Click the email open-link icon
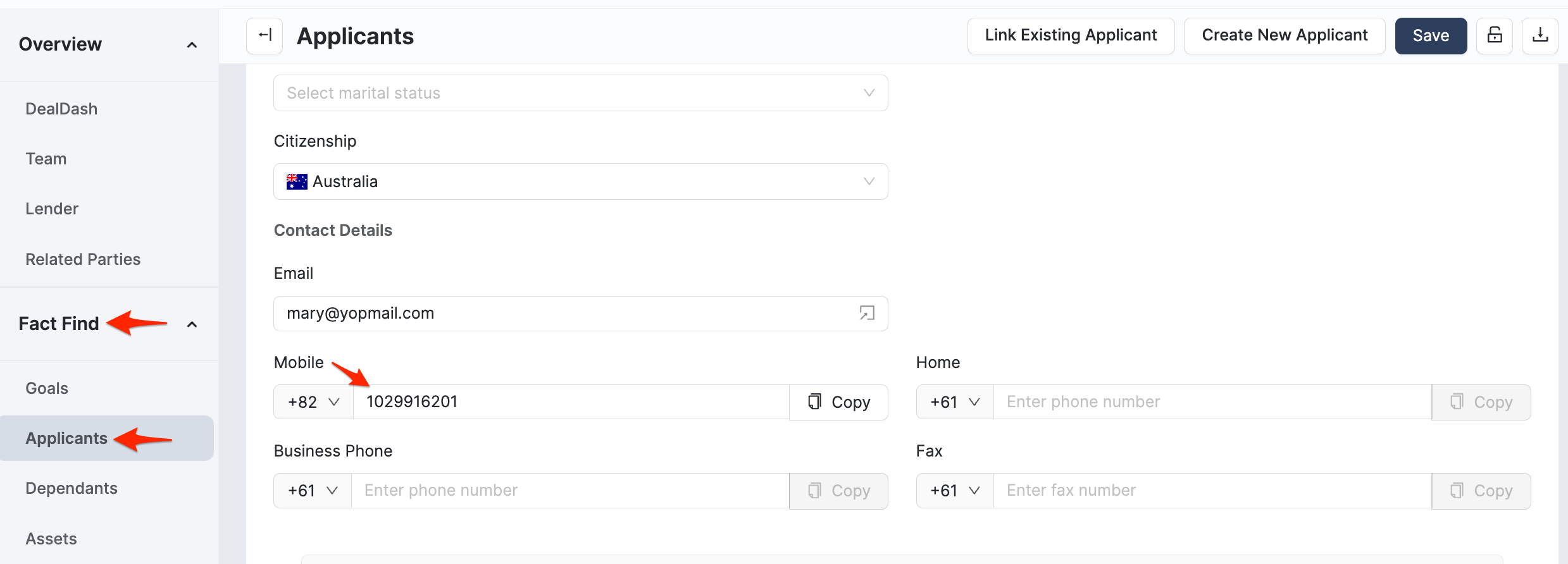The height and width of the screenshot is (564, 1568). click(866, 313)
